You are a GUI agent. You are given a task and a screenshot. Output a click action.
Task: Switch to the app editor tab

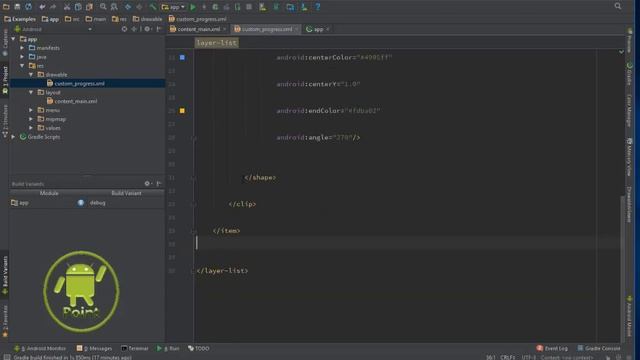318,29
